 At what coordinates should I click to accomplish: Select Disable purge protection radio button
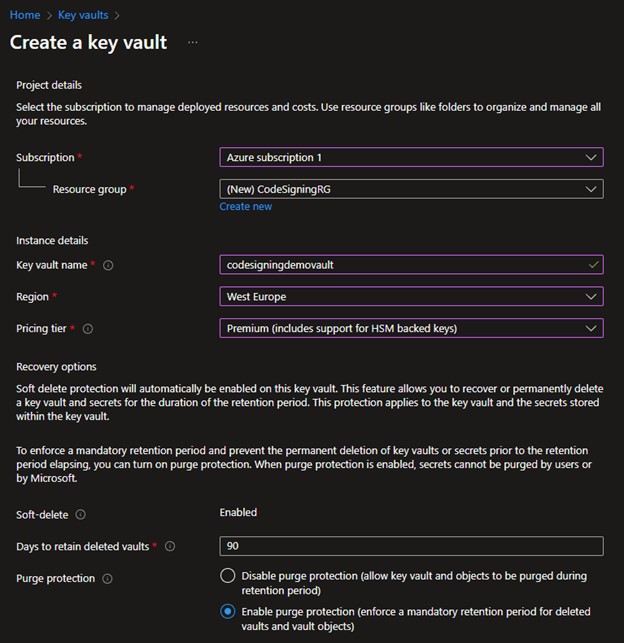coord(228,576)
